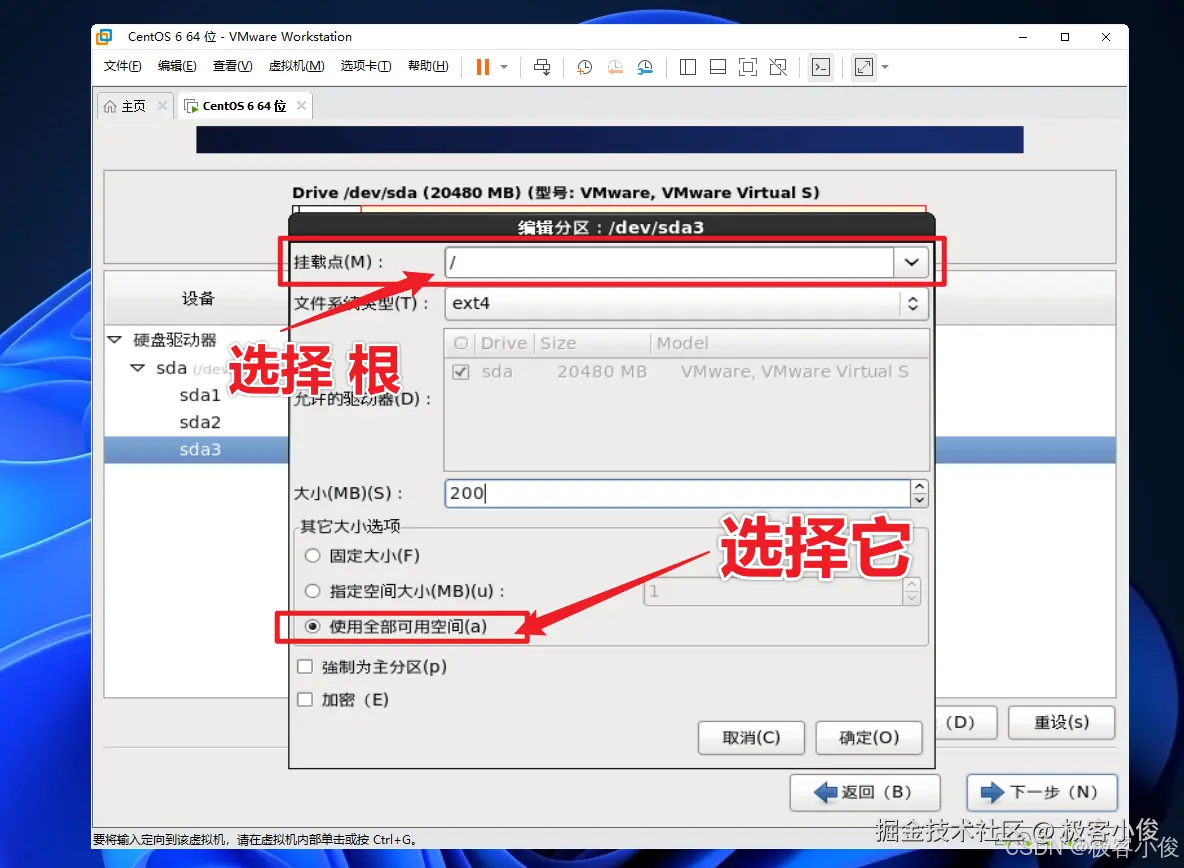Close the 主页 tab
The height and width of the screenshot is (868, 1184).
[162, 106]
